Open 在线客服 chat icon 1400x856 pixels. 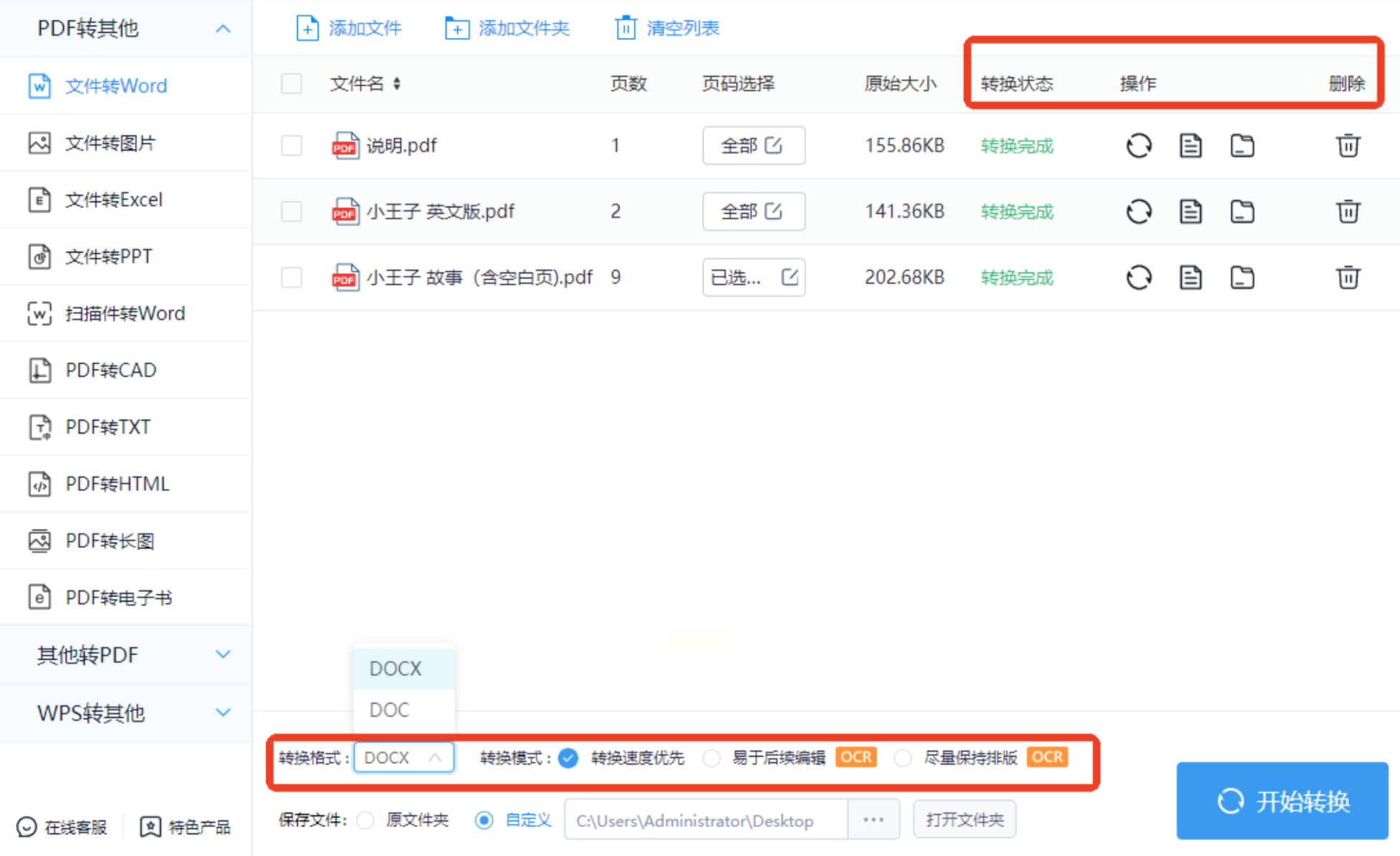click(x=27, y=827)
